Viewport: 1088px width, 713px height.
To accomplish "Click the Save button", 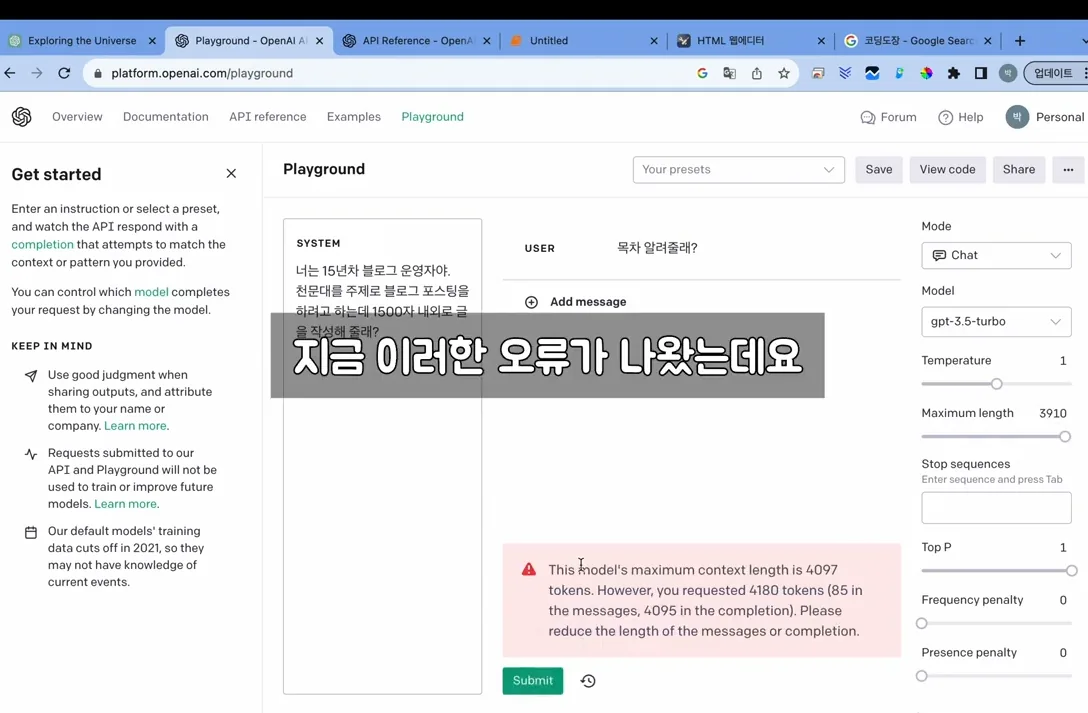I will click(x=878, y=169).
